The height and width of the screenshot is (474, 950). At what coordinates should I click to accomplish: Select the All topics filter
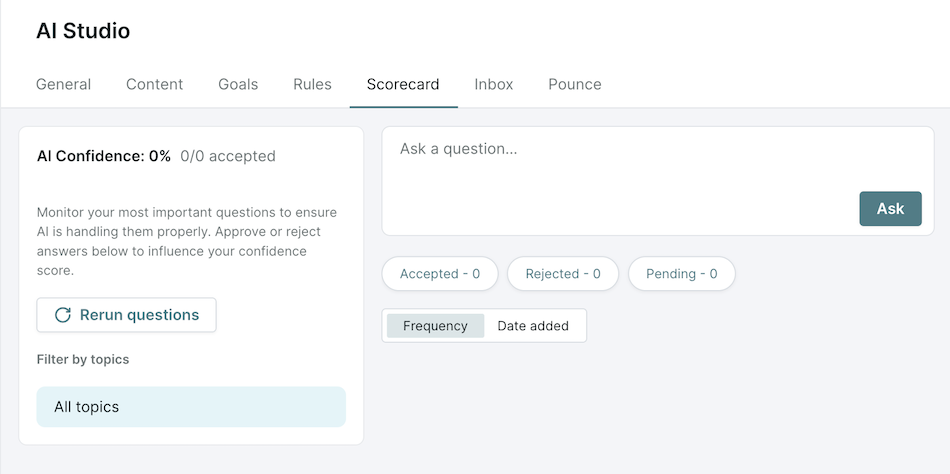[191, 407]
